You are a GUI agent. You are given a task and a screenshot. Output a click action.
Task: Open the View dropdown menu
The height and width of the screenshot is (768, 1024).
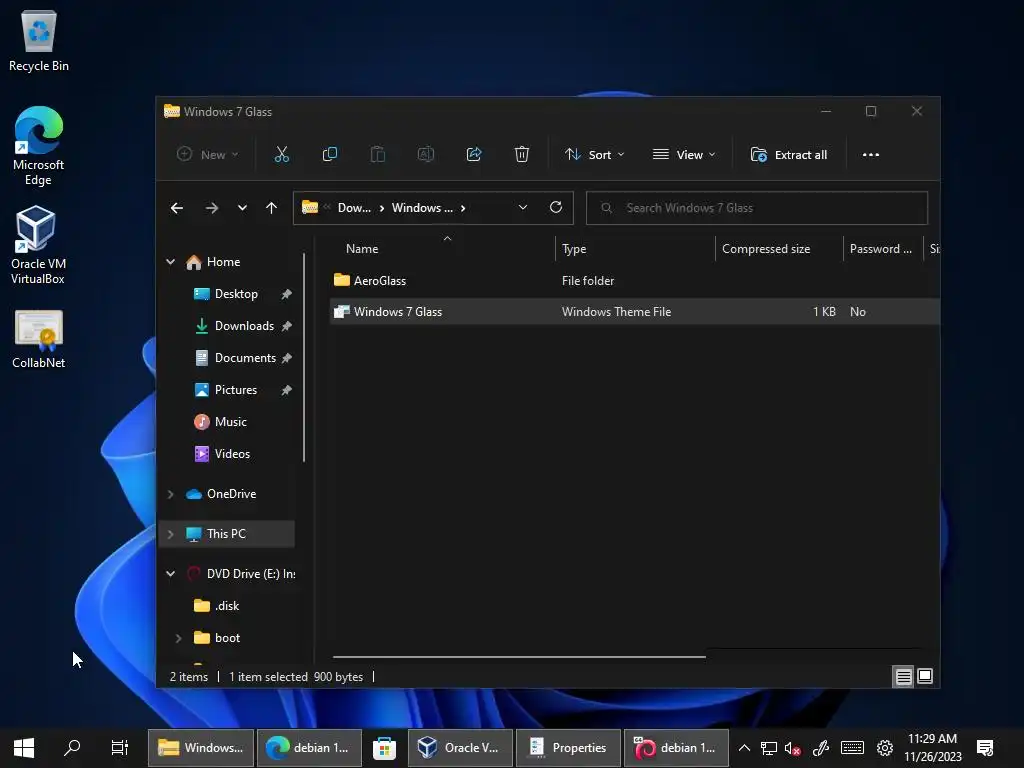[x=684, y=155]
